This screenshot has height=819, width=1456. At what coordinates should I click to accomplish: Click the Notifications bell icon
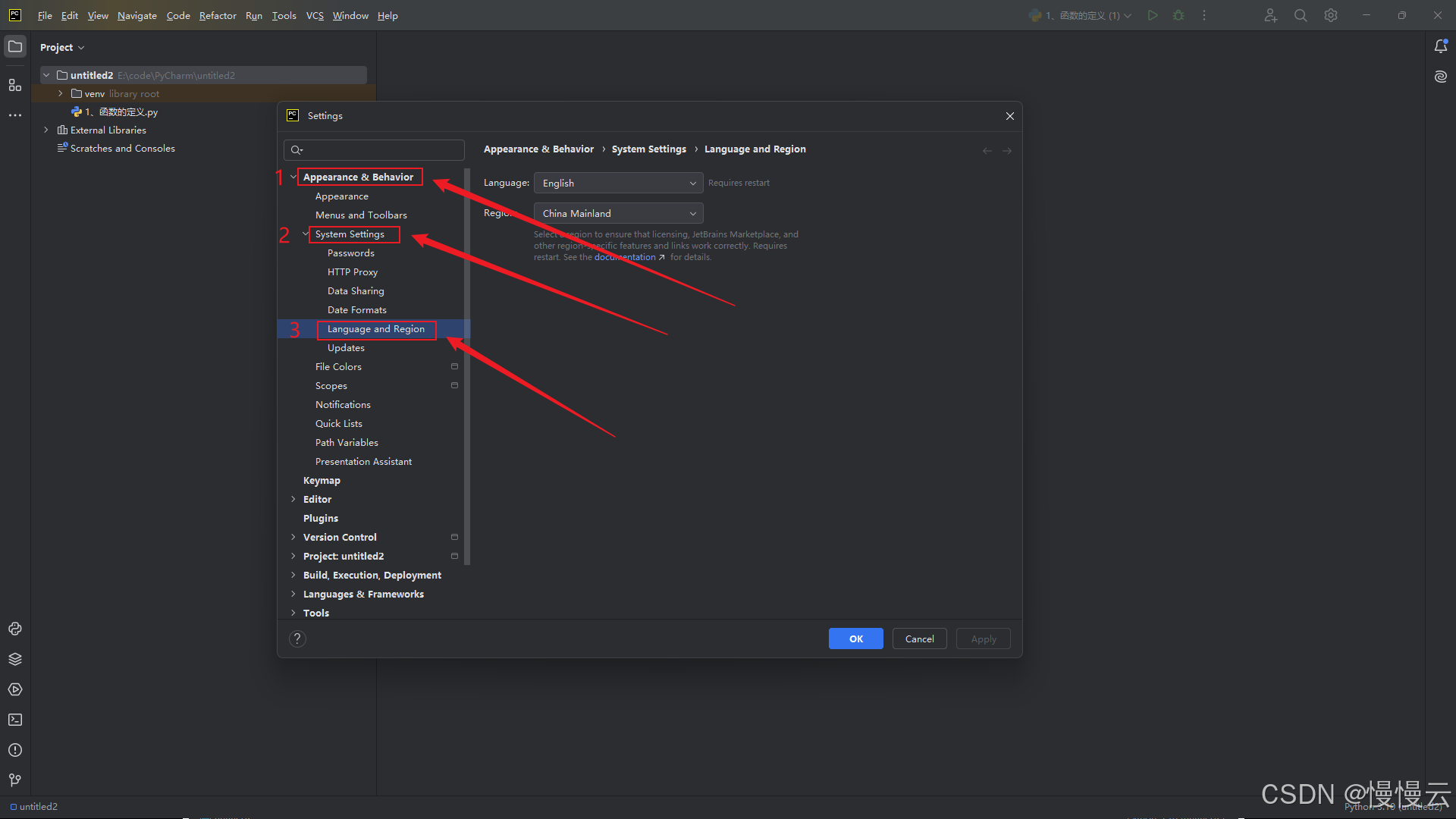pyautogui.click(x=1441, y=47)
